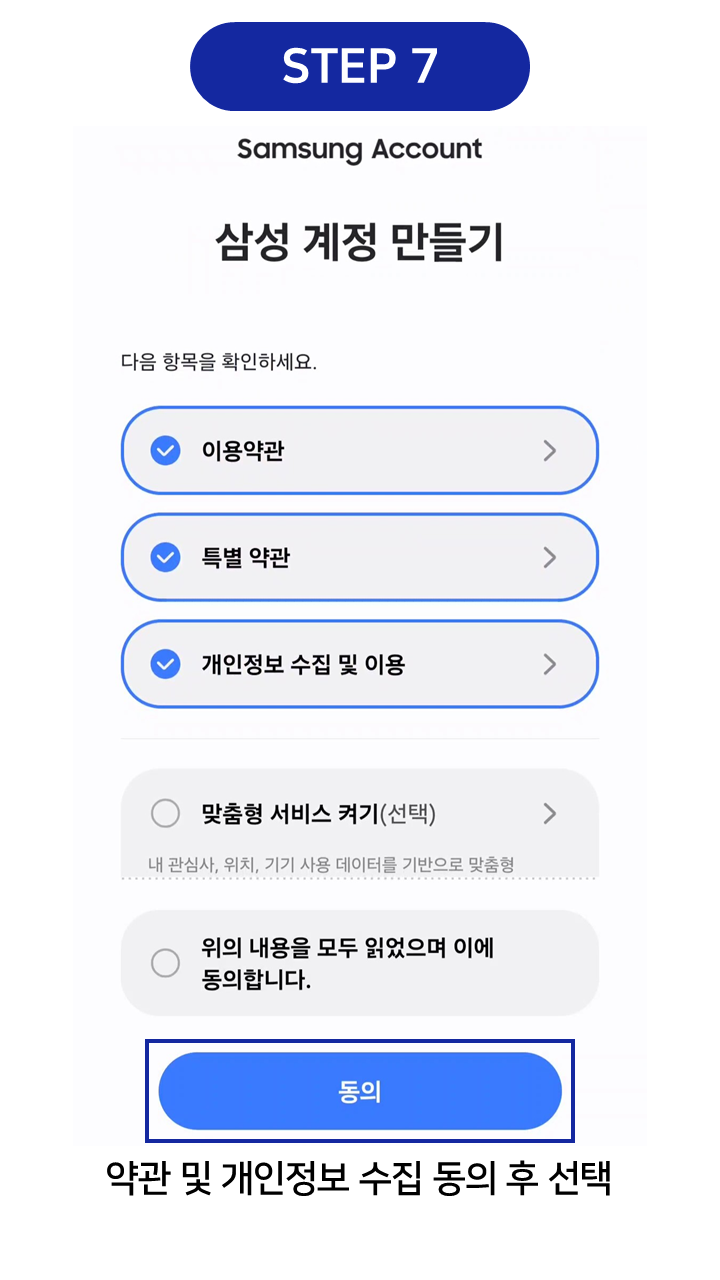Click the STEP 7 badge

pyautogui.click(x=360, y=66)
